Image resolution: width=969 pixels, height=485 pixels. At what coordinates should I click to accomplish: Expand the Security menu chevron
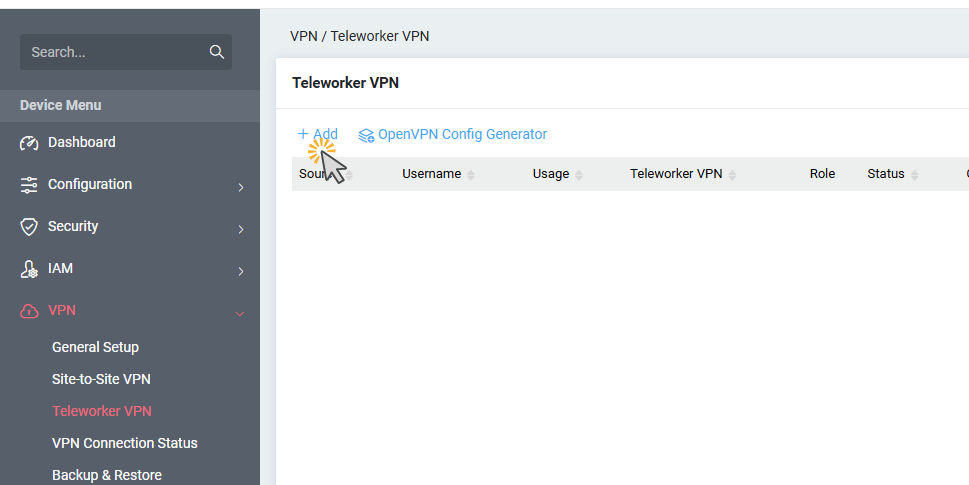point(240,229)
